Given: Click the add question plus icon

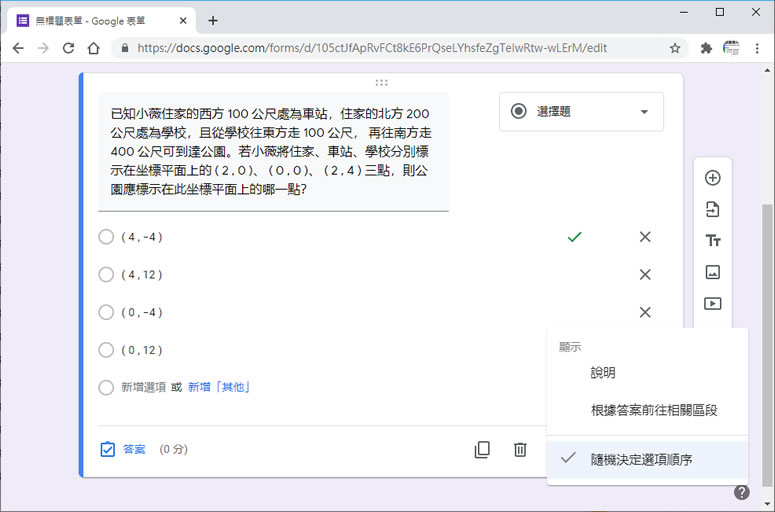Looking at the screenshot, I should [x=713, y=178].
